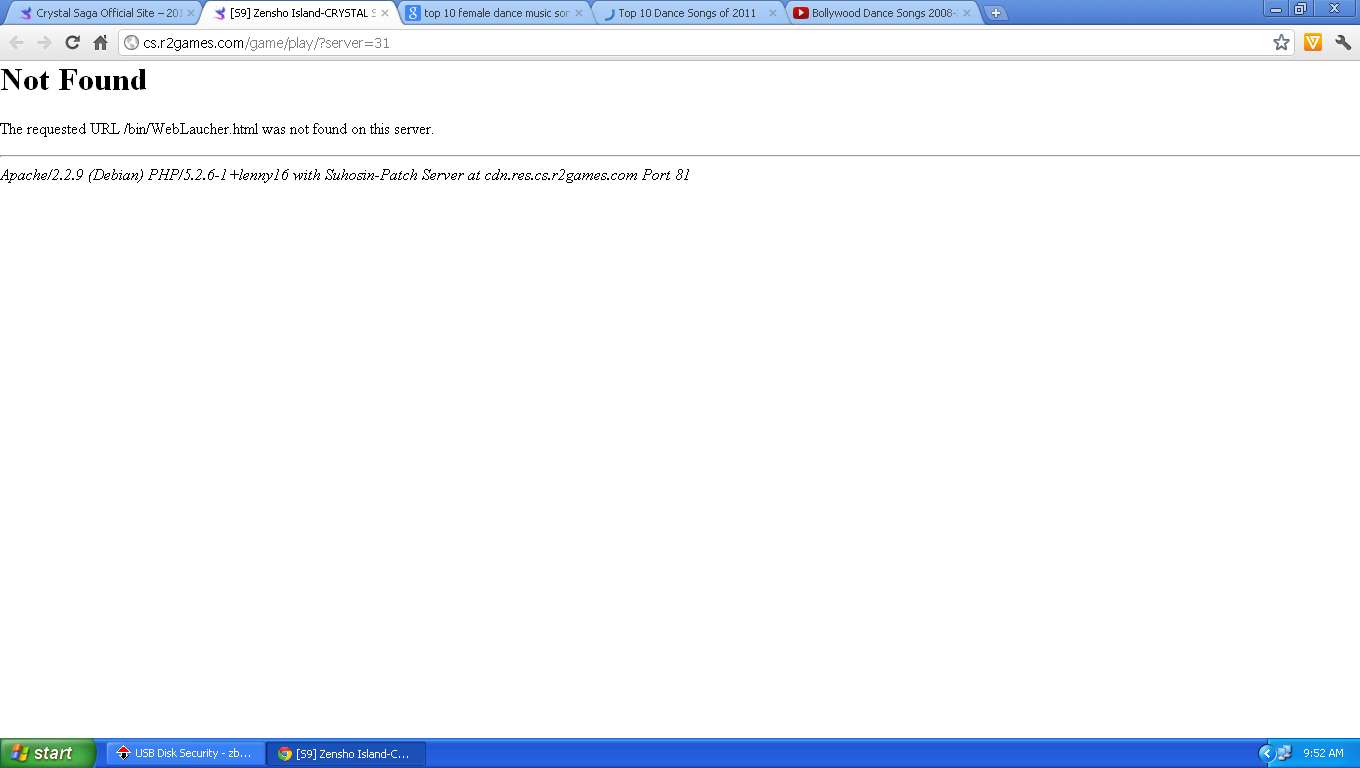This screenshot has height=768, width=1360.
Task: Click the globe icon in address bar
Action: click(131, 43)
